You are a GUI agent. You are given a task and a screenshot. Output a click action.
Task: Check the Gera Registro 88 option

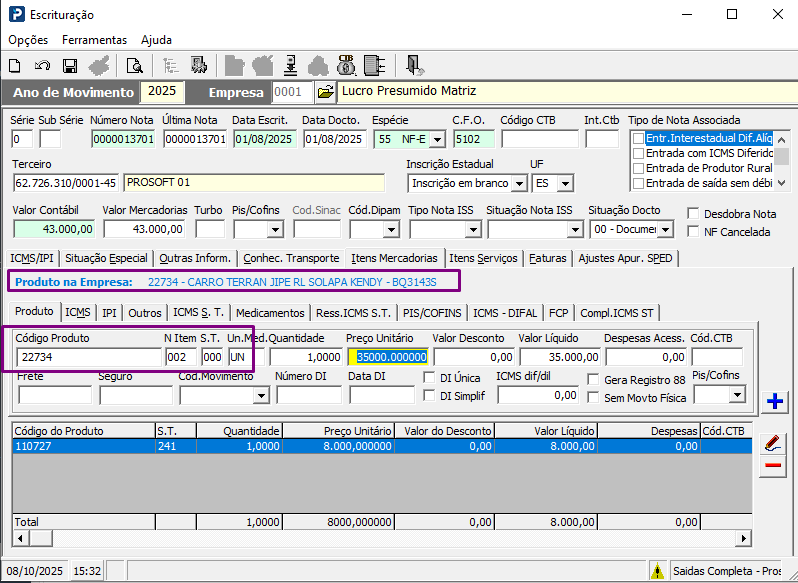[x=594, y=379]
